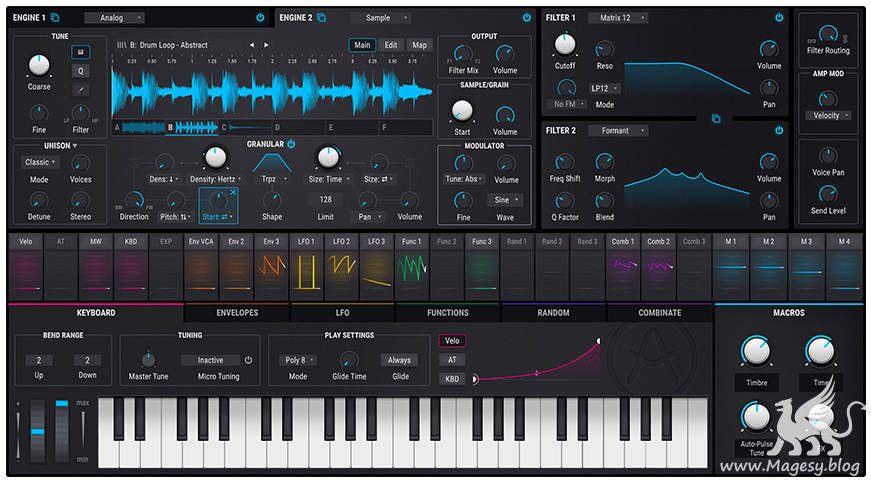The image size is (871, 482).
Task: Click the Tune Coarse knob
Action: (x=39, y=66)
